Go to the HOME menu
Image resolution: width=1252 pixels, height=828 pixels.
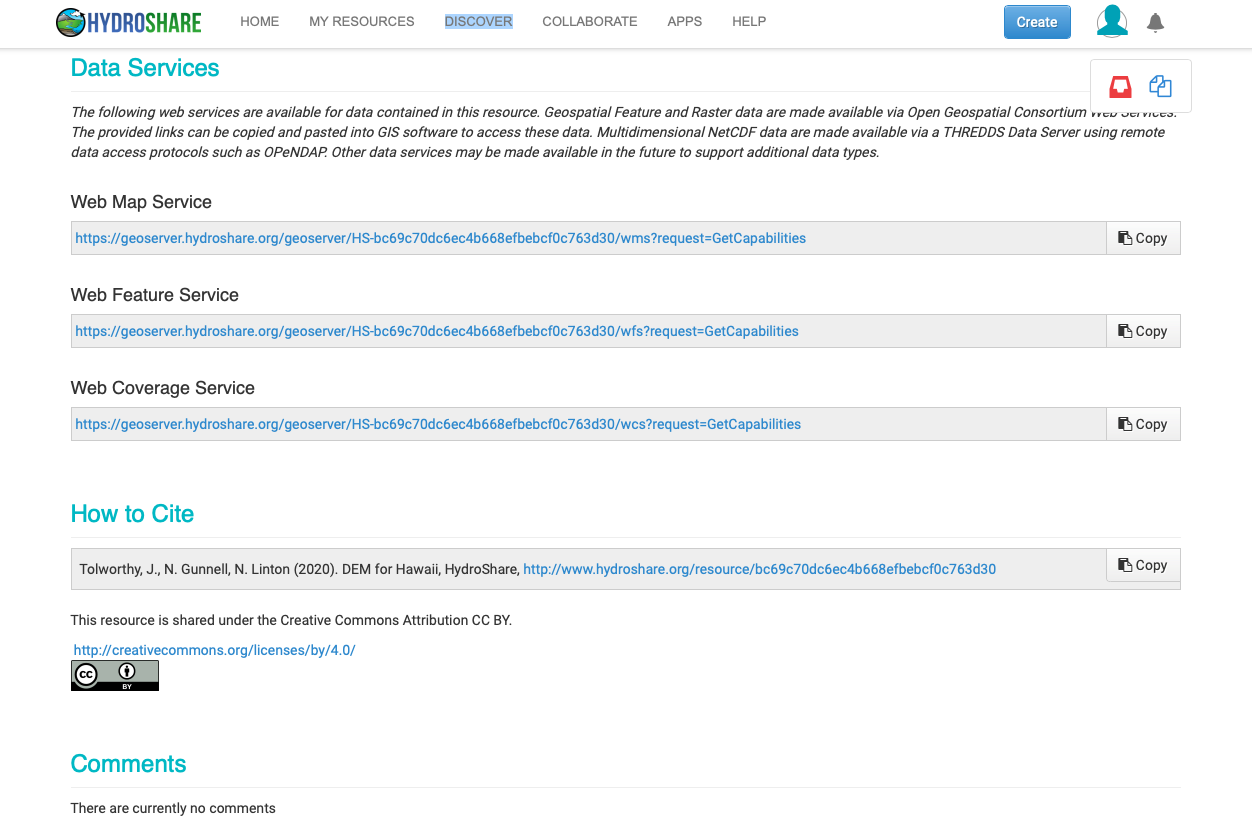coord(260,21)
